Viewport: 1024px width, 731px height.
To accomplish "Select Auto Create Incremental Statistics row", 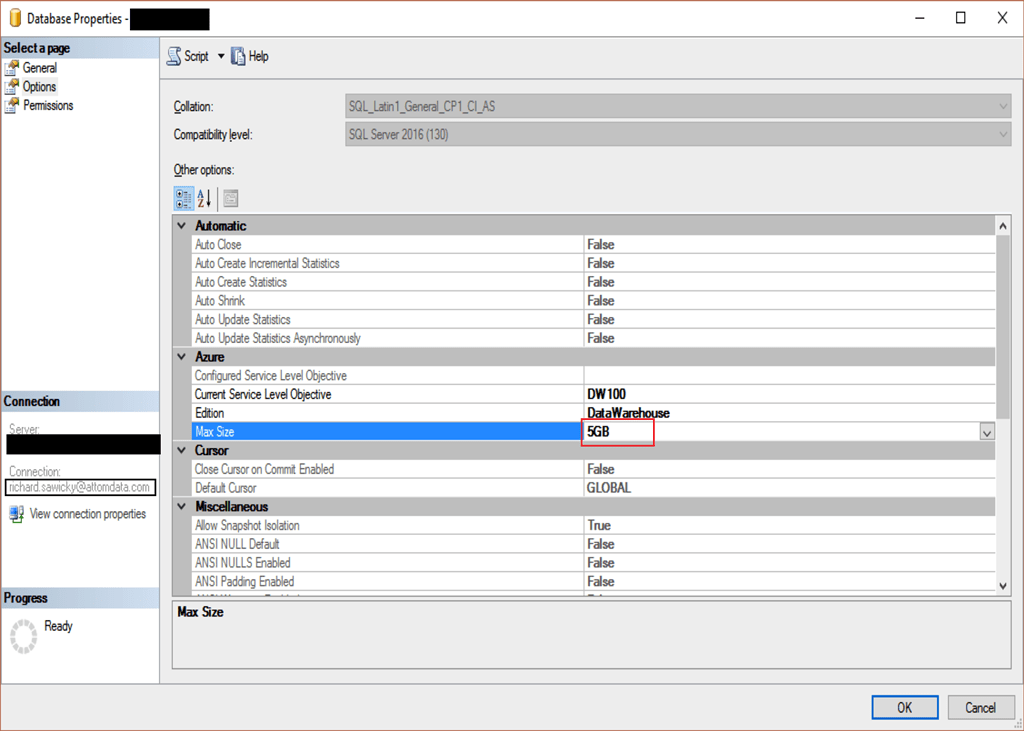I will [593, 263].
